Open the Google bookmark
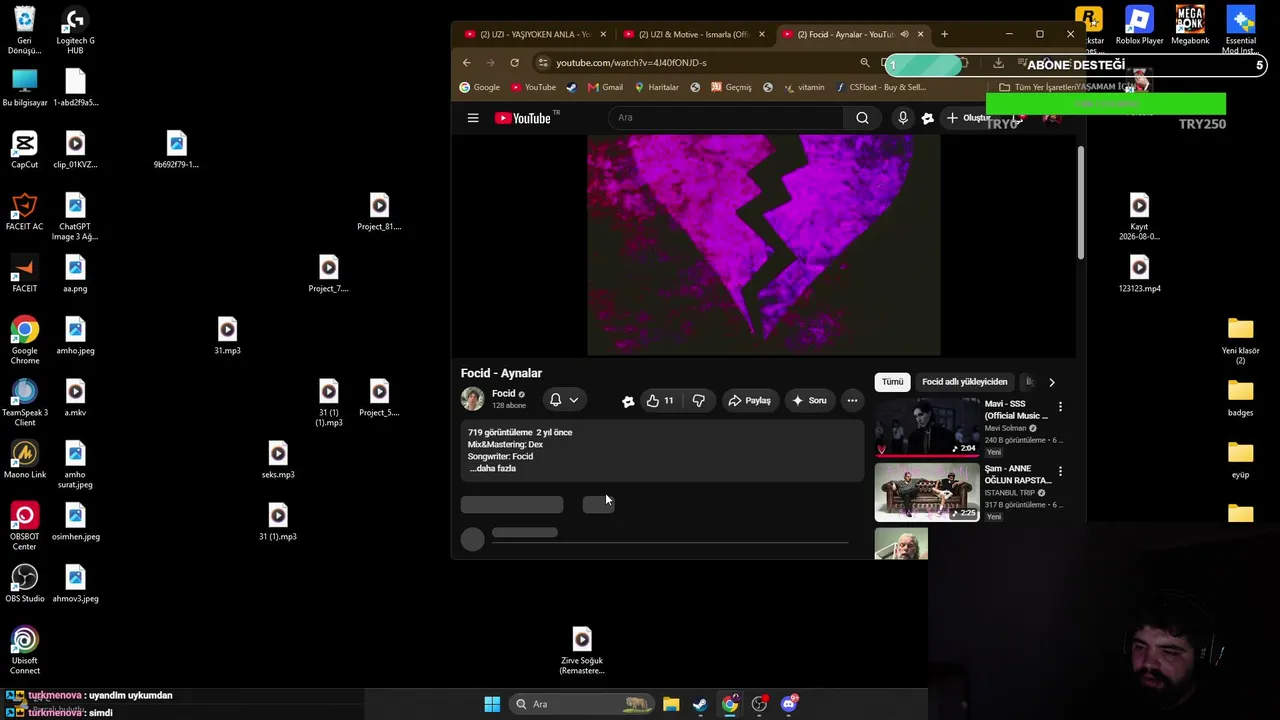The image size is (1280, 720). point(479,87)
